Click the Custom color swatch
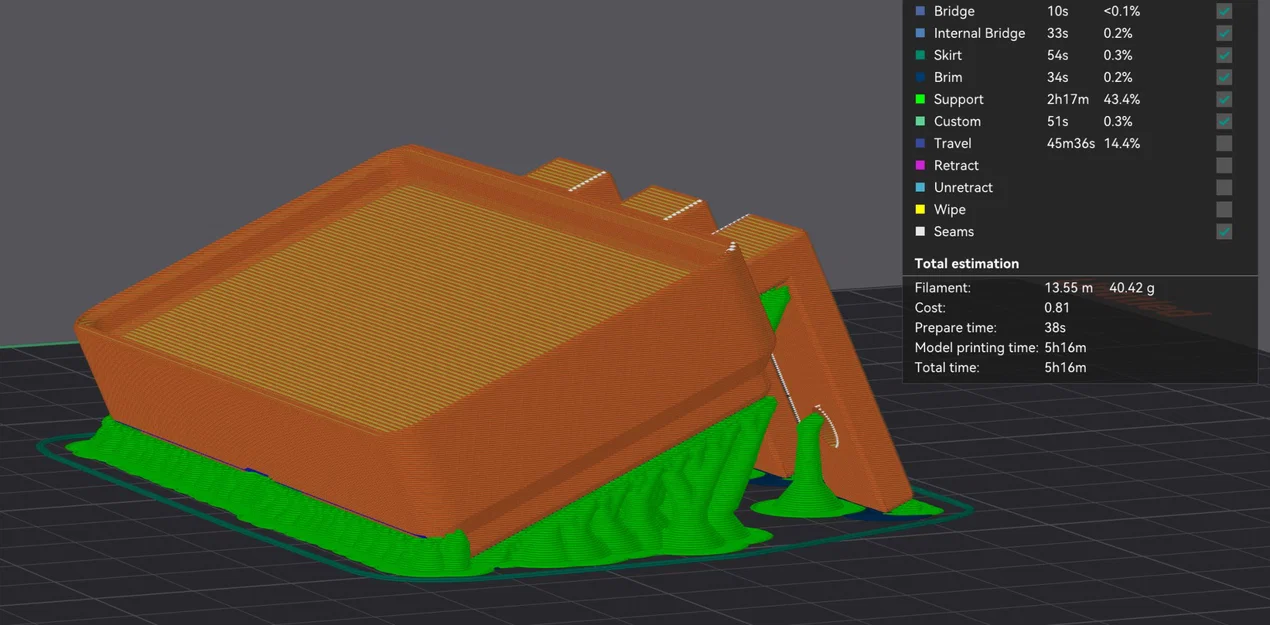1270x625 pixels. click(x=920, y=121)
